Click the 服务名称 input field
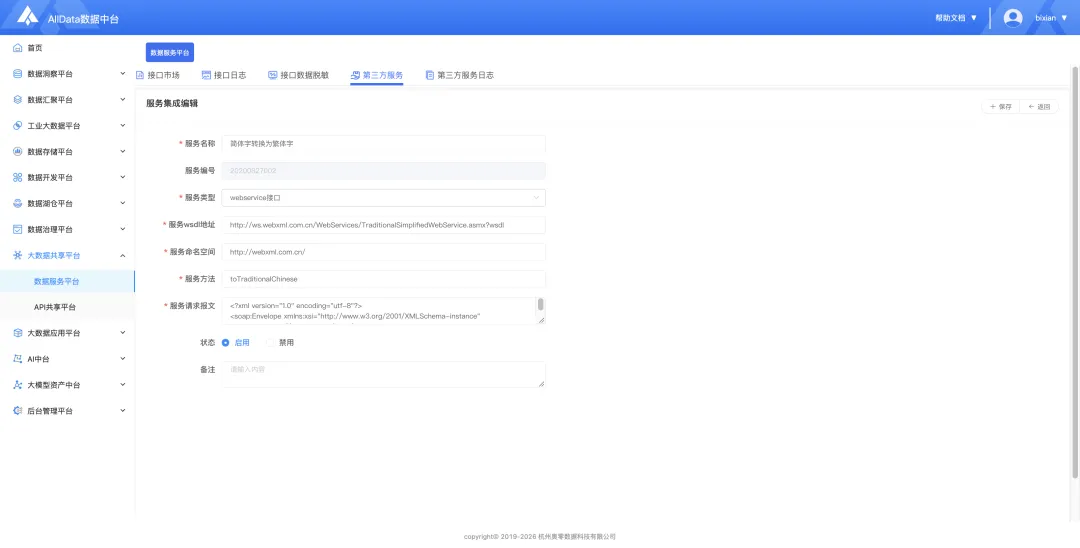1080x548 pixels. click(x=384, y=144)
